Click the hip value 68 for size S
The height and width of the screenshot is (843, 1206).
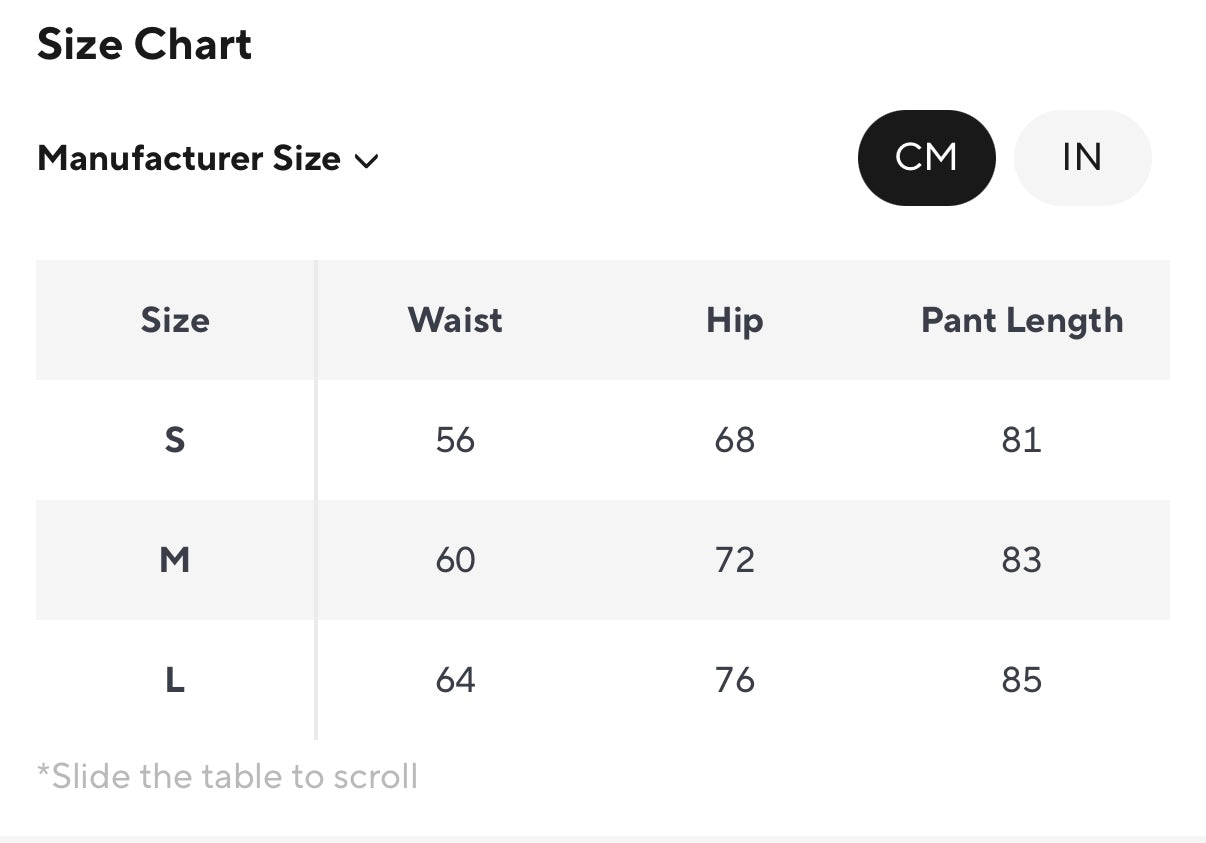[734, 440]
